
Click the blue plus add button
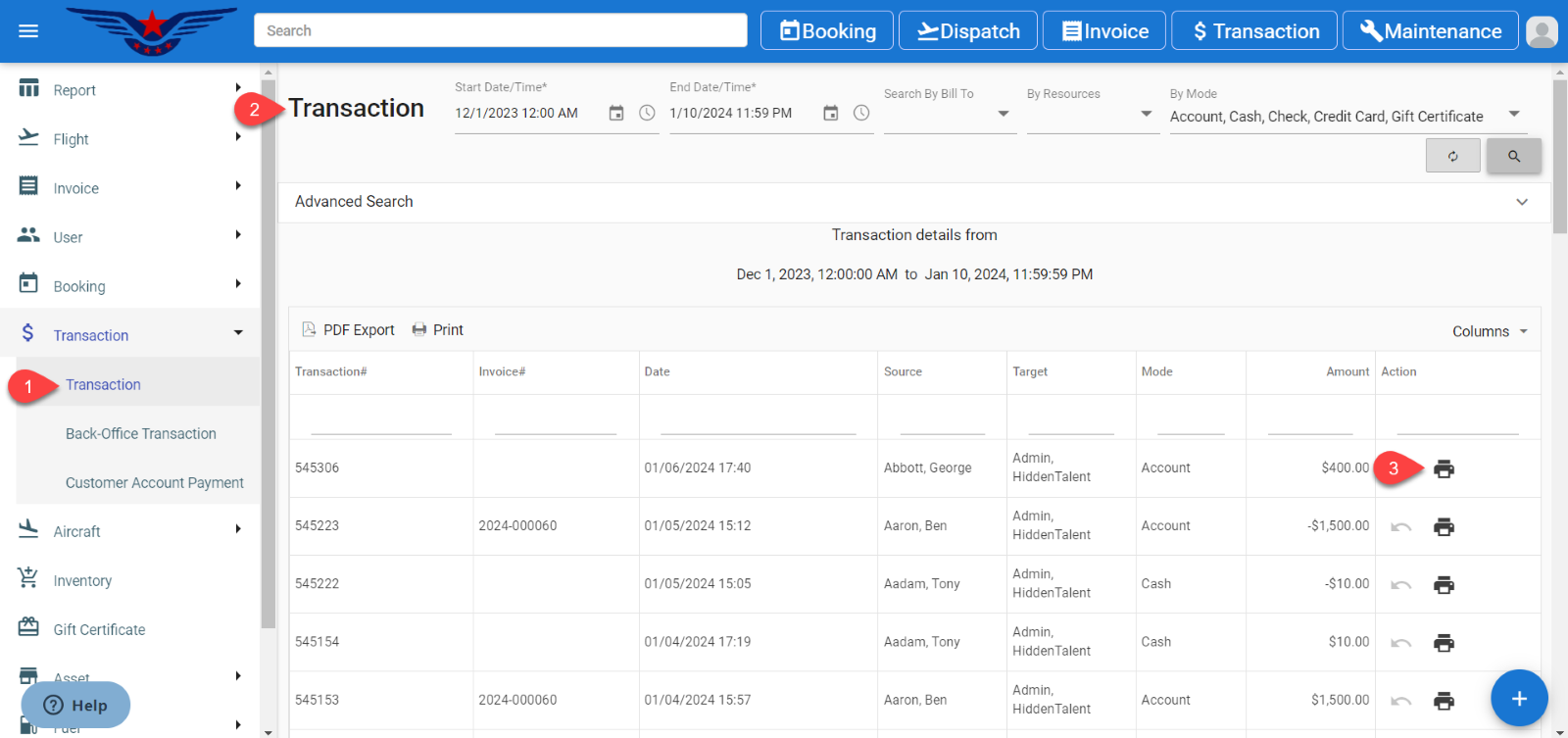click(1518, 698)
